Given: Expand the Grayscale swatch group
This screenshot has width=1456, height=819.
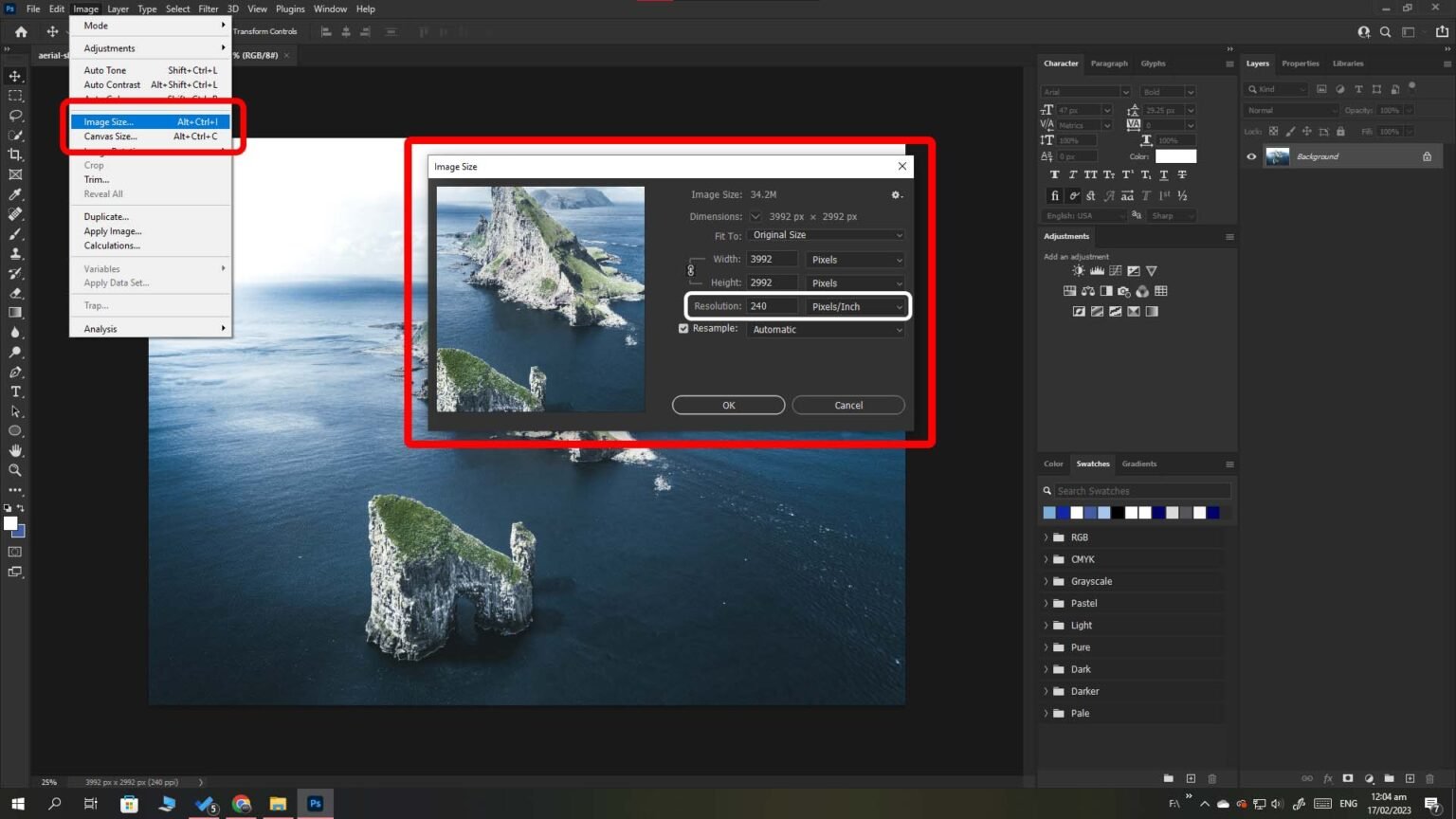Looking at the screenshot, I should (1046, 581).
